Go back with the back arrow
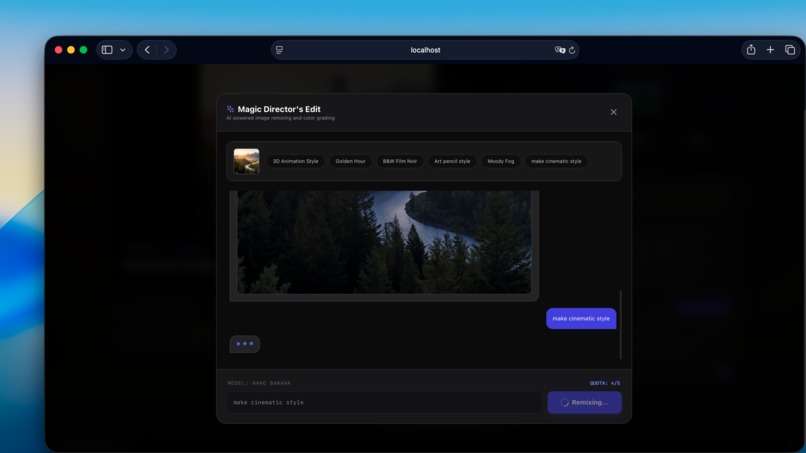 (148, 50)
